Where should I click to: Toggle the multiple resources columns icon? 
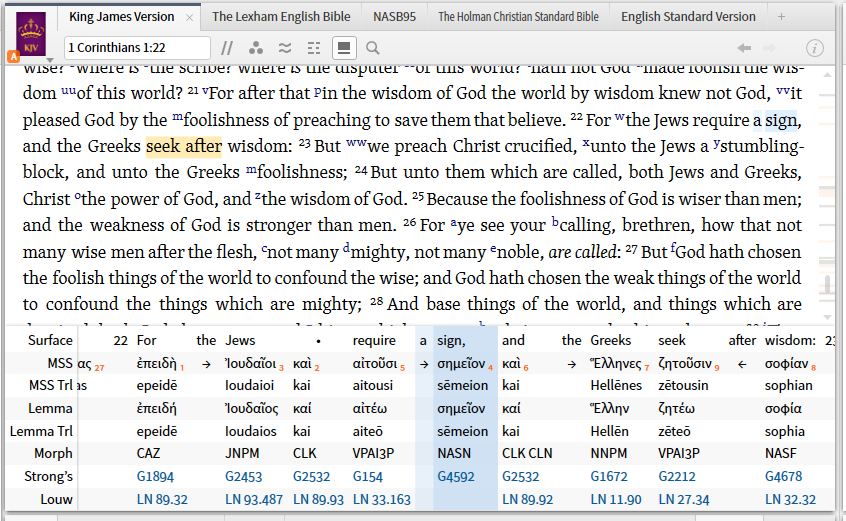tap(313, 48)
